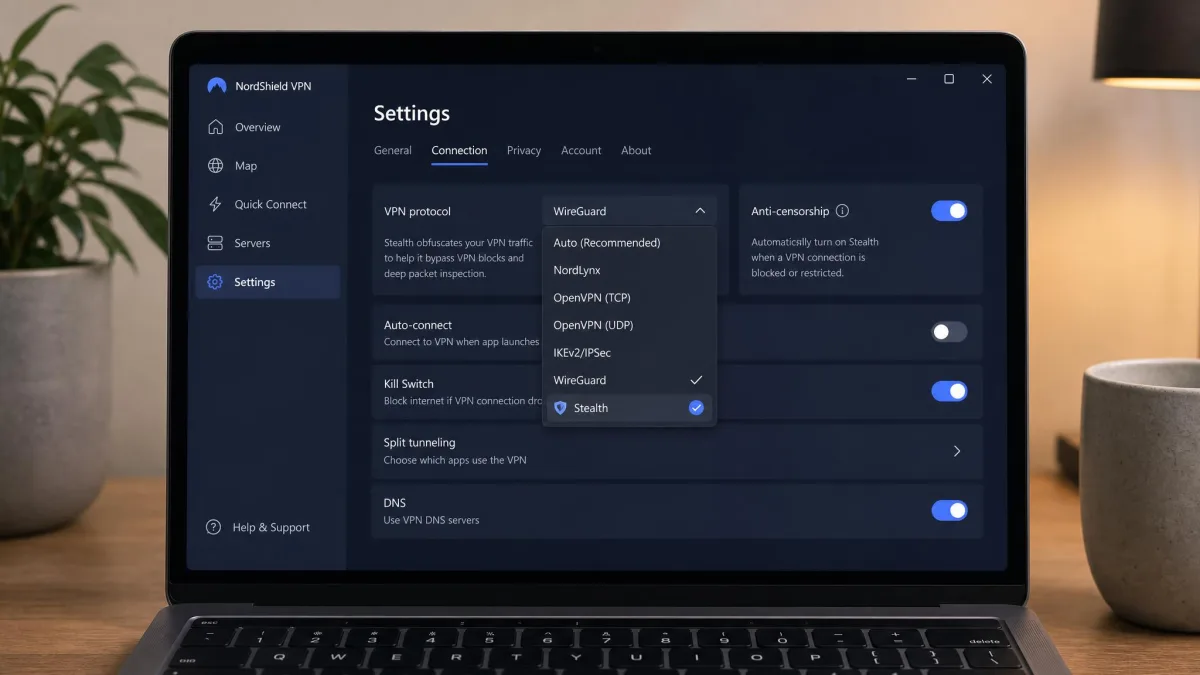Click the Settings gear icon
1200x675 pixels.
pyautogui.click(x=215, y=282)
